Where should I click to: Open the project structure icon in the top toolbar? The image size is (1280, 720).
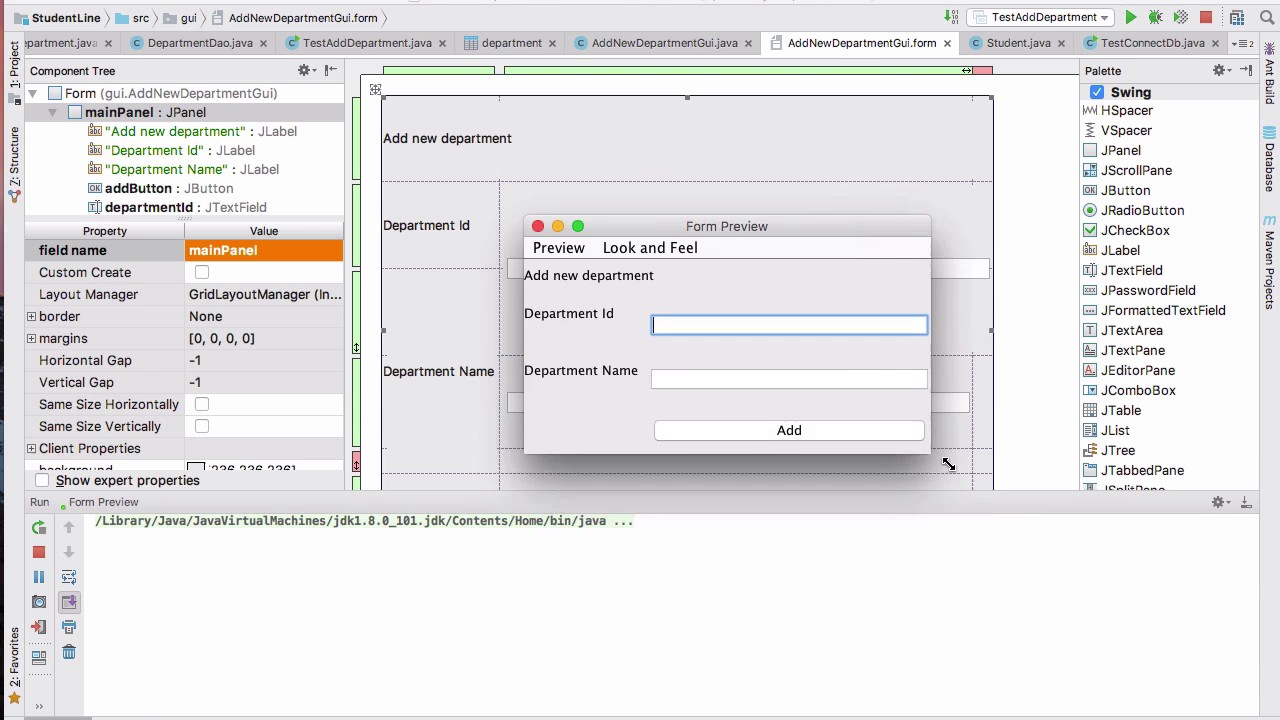click(1237, 18)
